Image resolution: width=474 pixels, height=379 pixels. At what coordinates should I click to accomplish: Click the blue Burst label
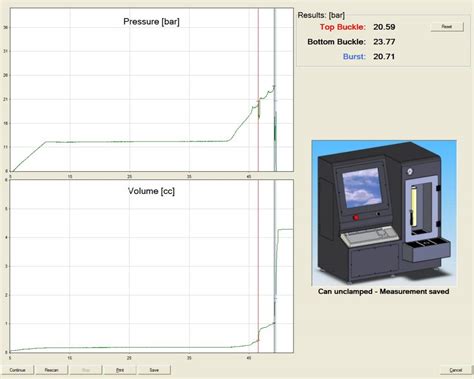(x=354, y=56)
